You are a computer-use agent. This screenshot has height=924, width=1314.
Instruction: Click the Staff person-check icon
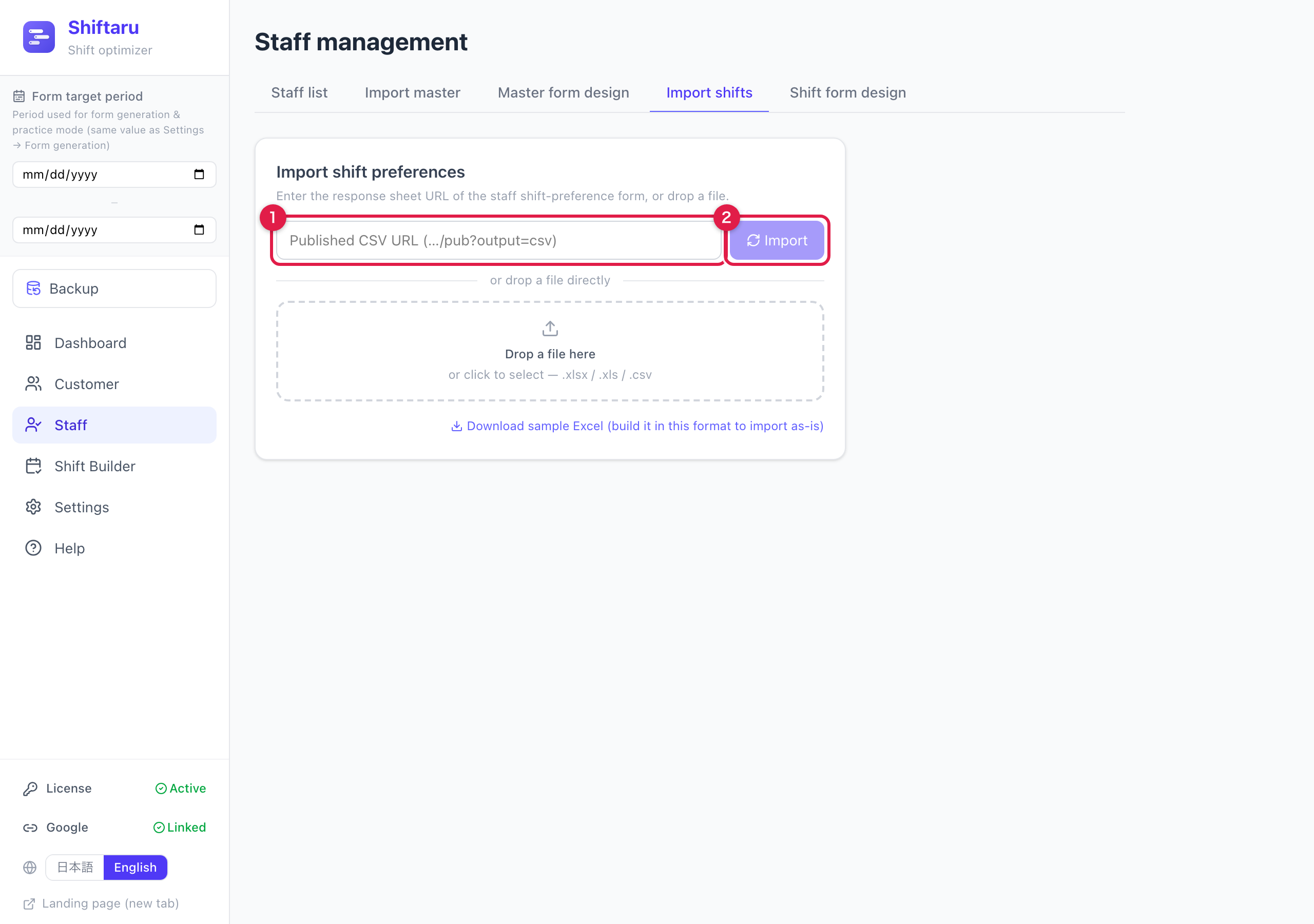(x=33, y=425)
